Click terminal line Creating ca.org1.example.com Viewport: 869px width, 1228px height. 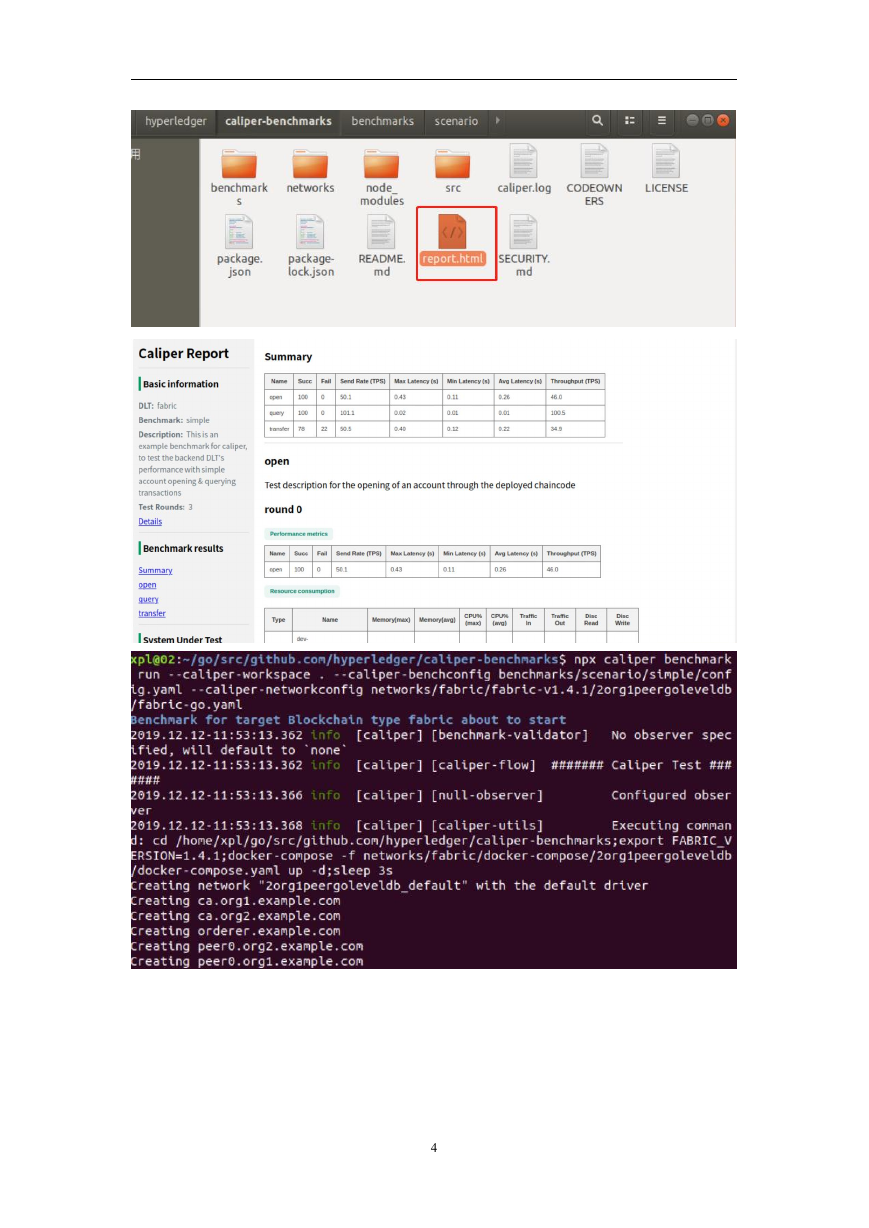click(235, 901)
